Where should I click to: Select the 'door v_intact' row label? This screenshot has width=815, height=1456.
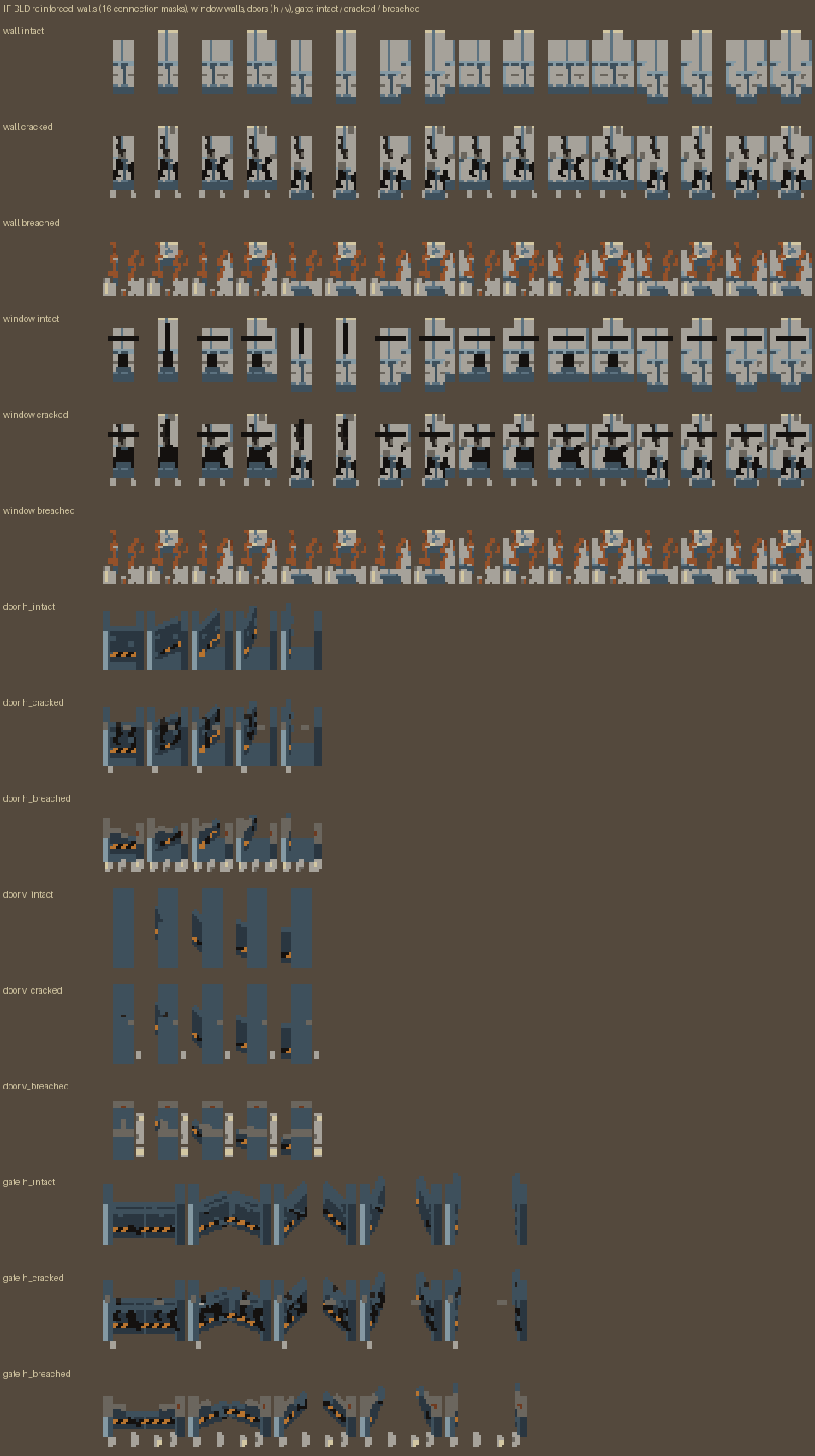click(x=28, y=894)
